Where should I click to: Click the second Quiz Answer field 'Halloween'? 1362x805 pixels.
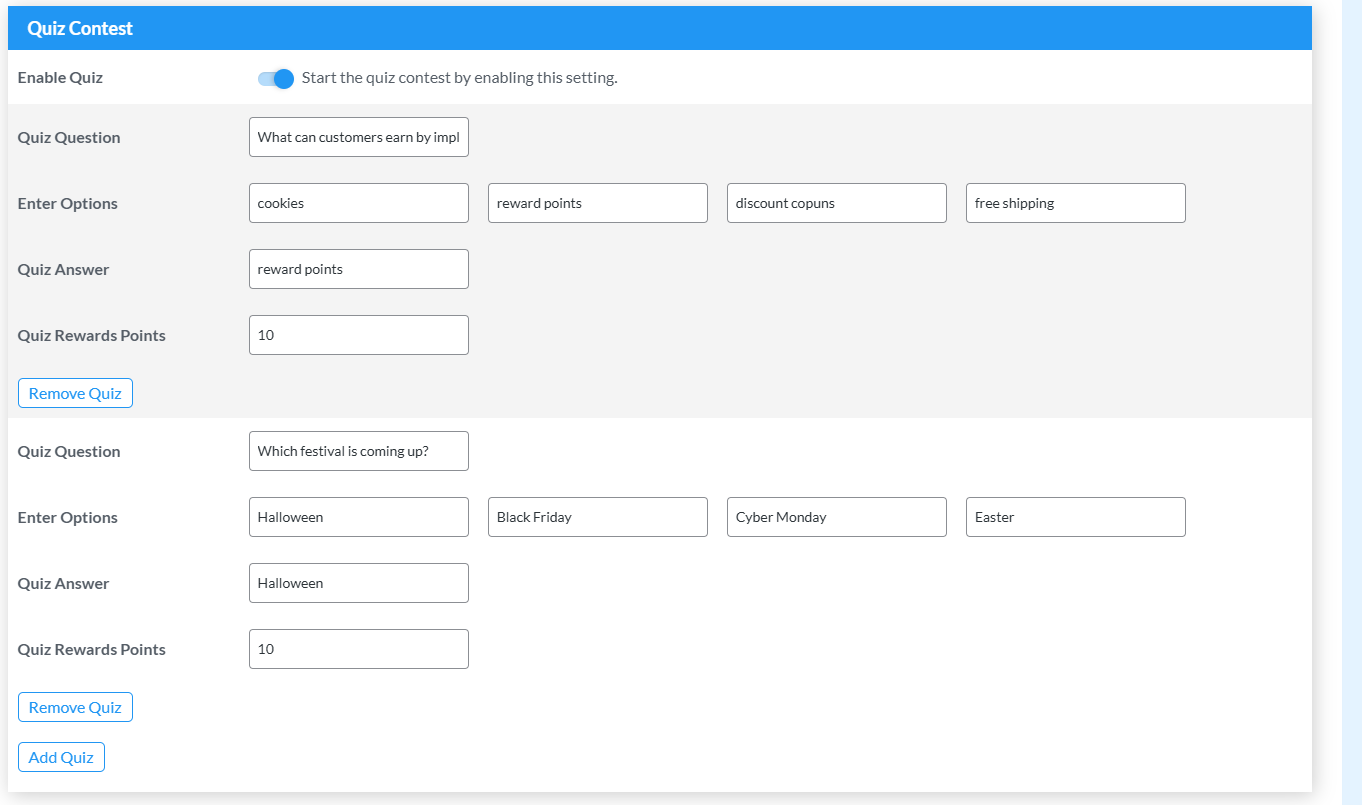(x=358, y=583)
